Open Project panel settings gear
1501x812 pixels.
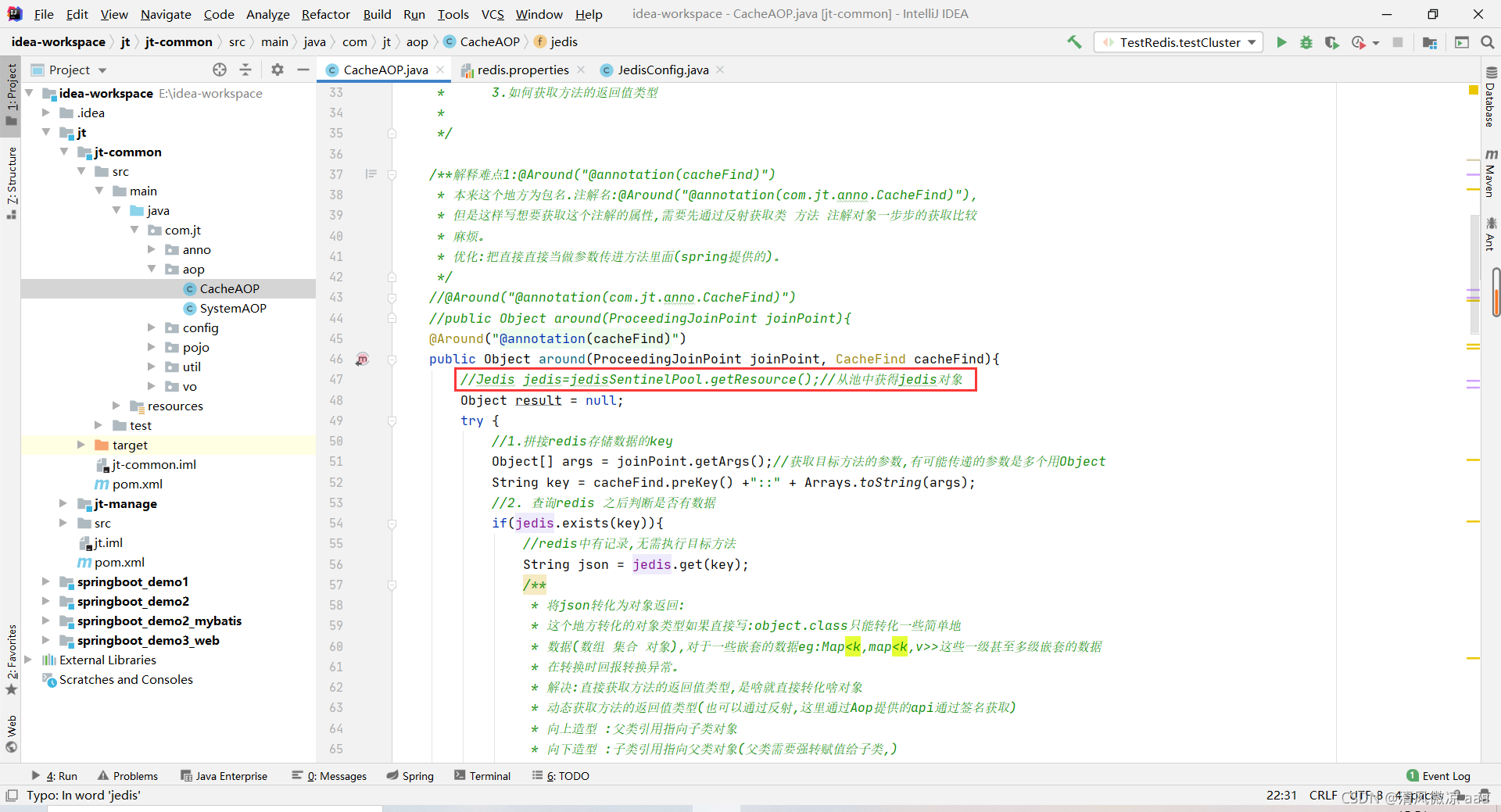278,70
